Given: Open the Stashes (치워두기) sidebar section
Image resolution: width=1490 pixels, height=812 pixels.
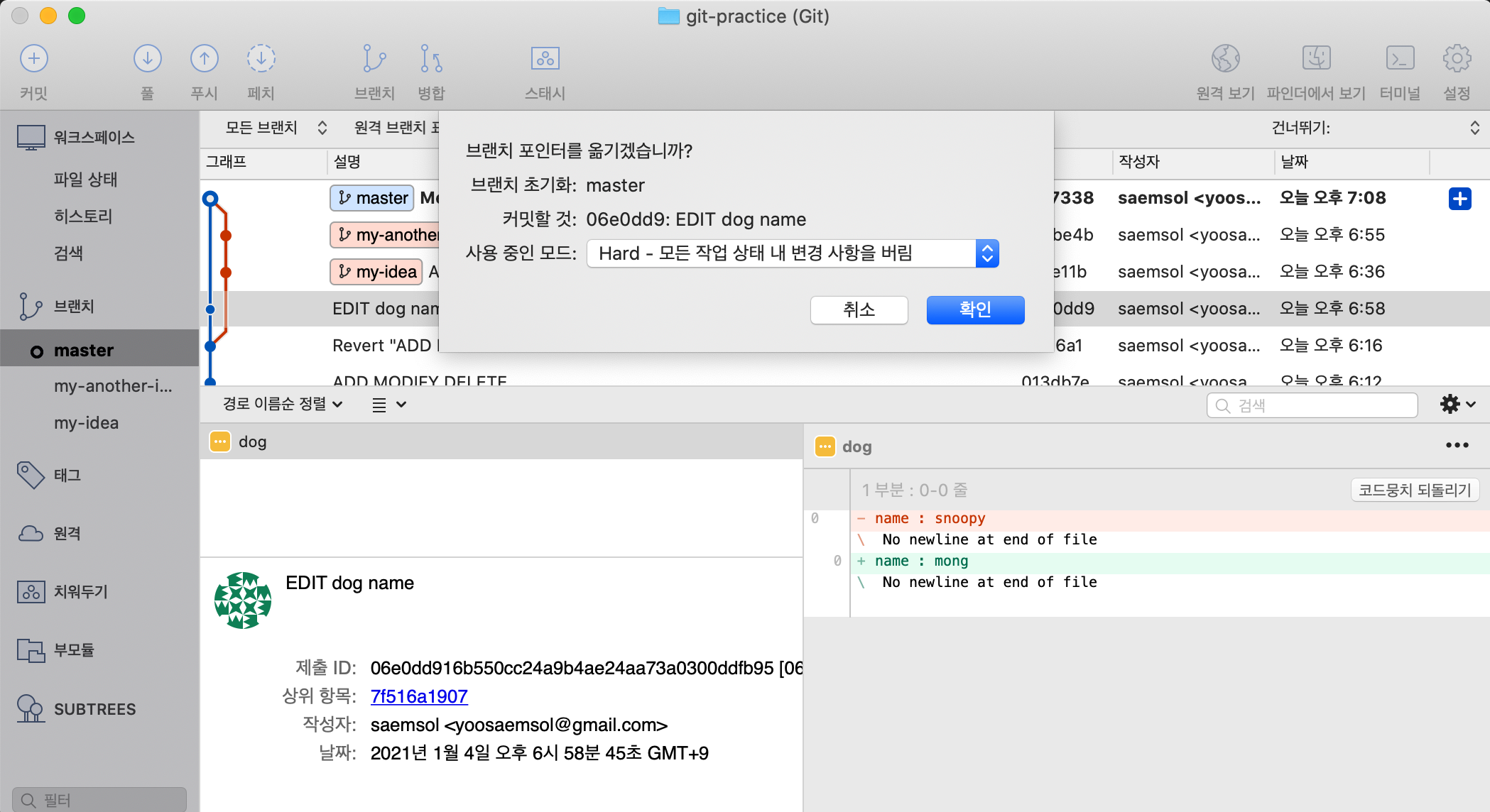Looking at the screenshot, I should click(x=80, y=591).
